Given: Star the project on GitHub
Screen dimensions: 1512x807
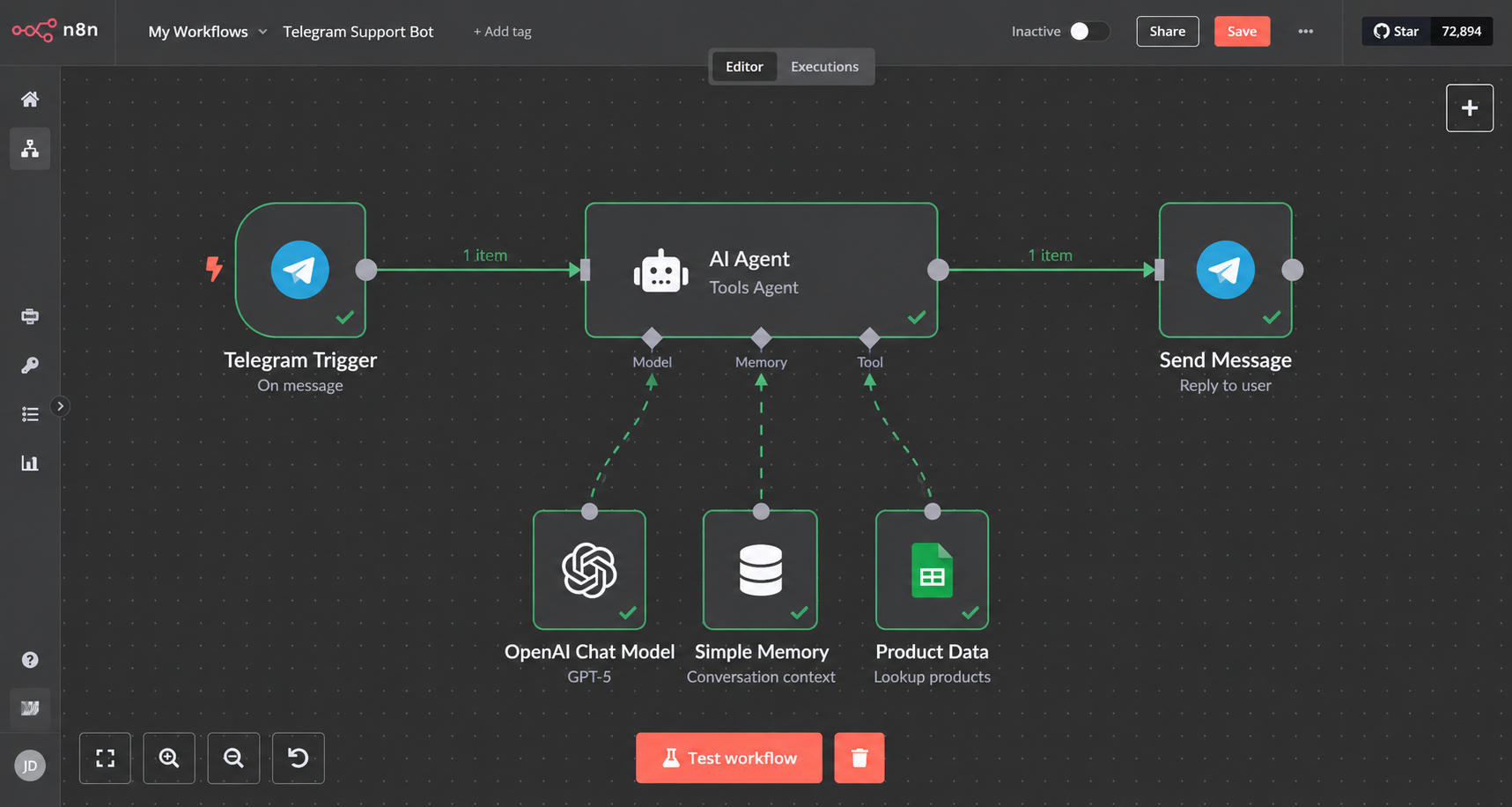Looking at the screenshot, I should [1397, 31].
